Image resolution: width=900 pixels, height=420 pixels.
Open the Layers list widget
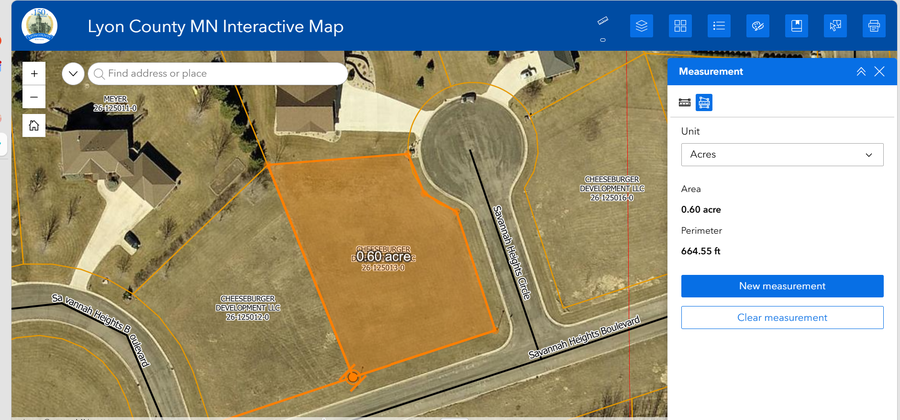coord(642,26)
